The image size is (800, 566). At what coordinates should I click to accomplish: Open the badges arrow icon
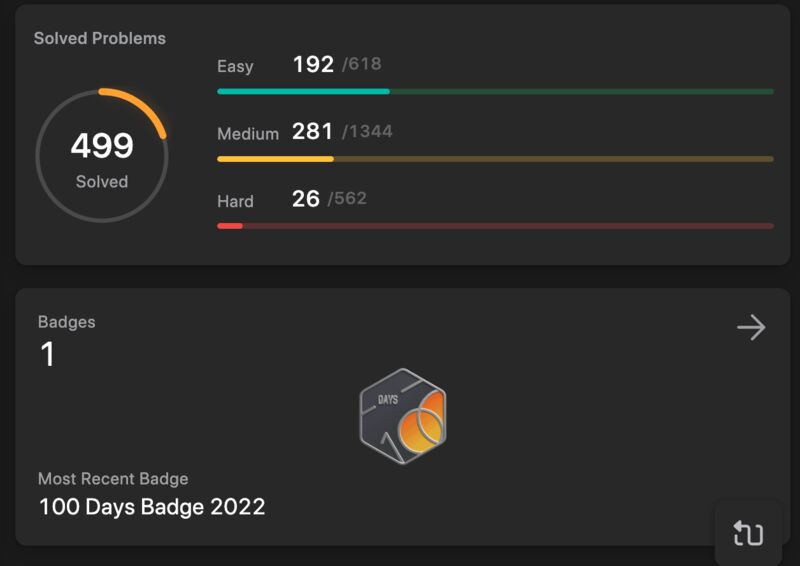(x=751, y=327)
